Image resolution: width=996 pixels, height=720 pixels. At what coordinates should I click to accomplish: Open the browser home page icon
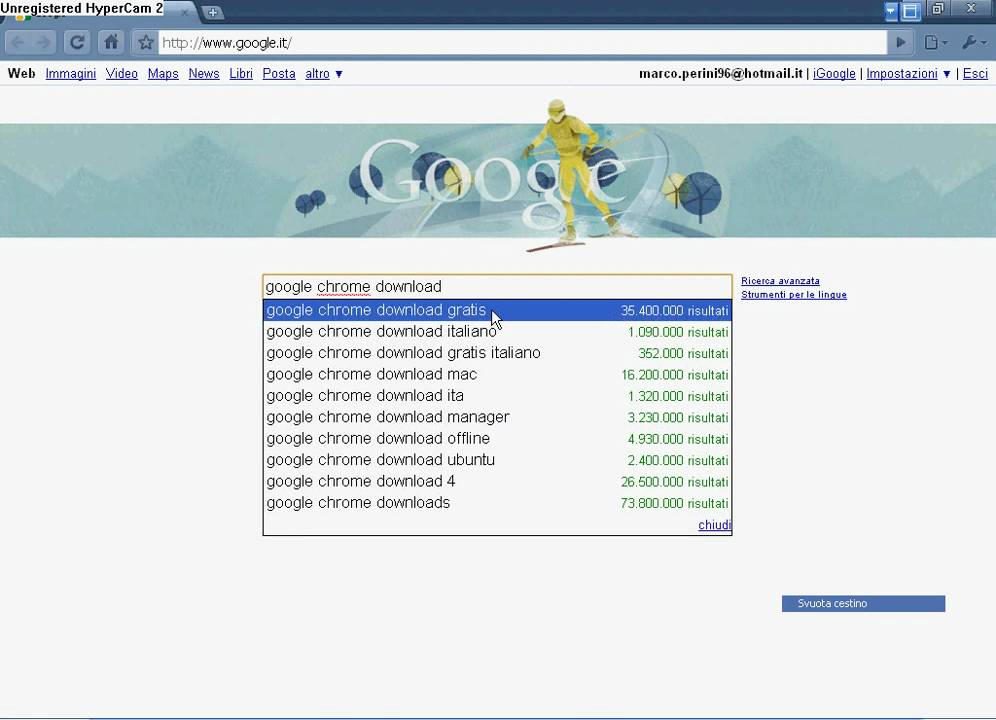(x=111, y=43)
